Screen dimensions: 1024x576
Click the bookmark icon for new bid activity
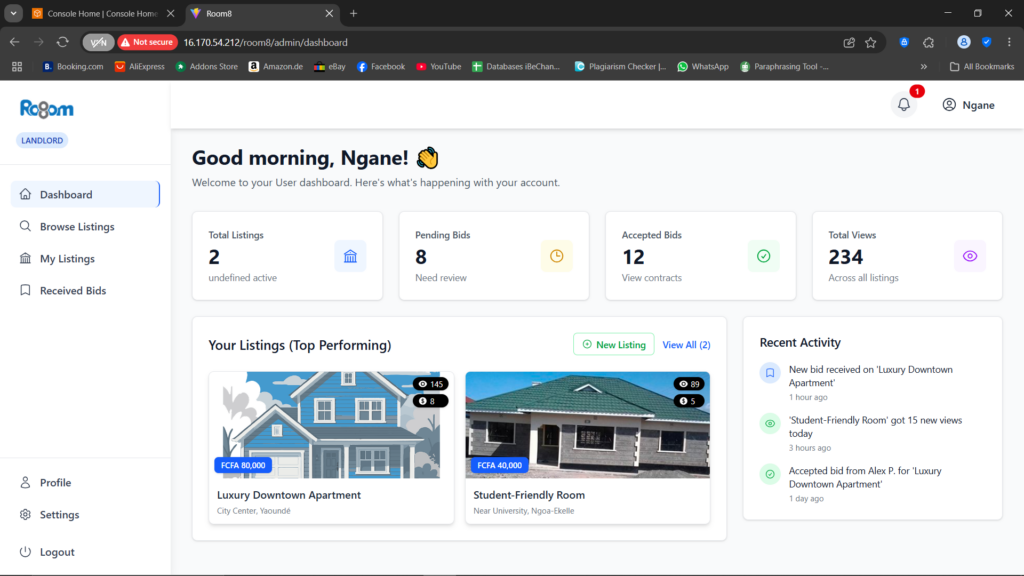coord(770,373)
